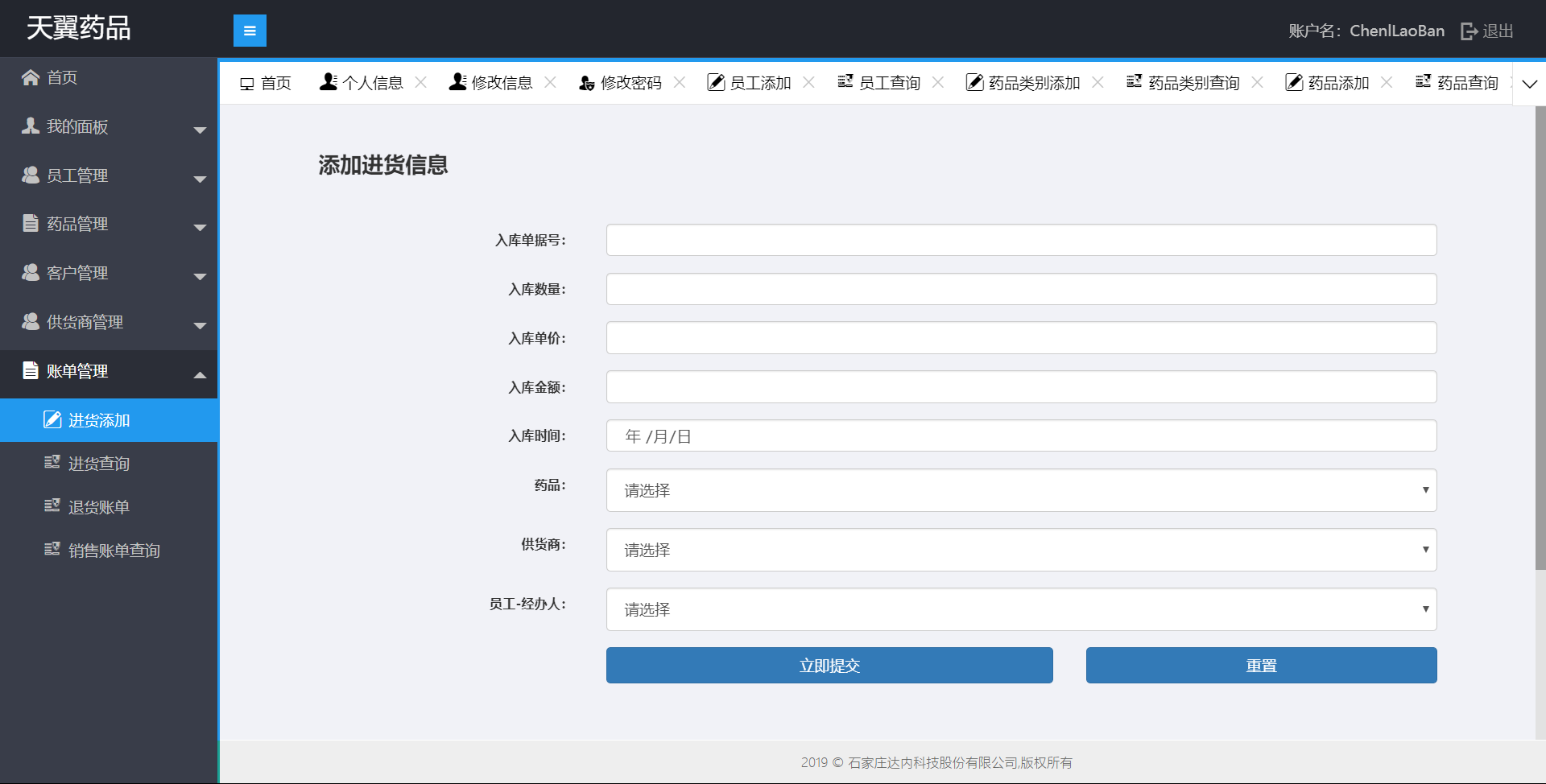1546x784 pixels.
Task: Close the 修改密码 tab
Action: click(680, 82)
